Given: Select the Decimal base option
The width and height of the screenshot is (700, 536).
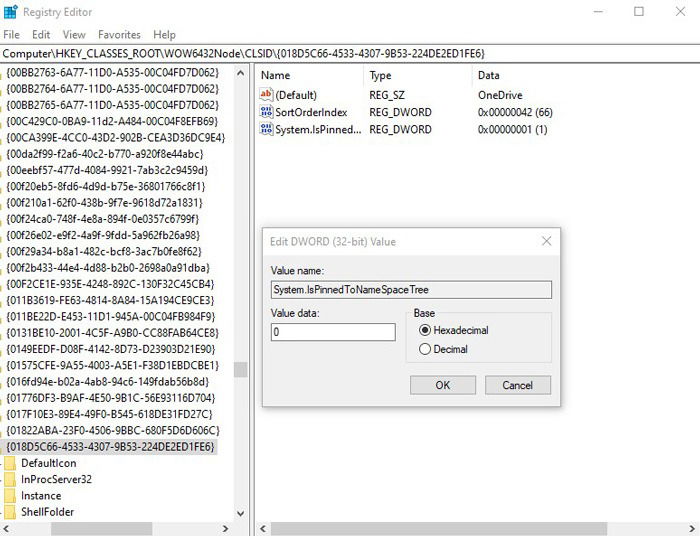Looking at the screenshot, I should point(425,349).
